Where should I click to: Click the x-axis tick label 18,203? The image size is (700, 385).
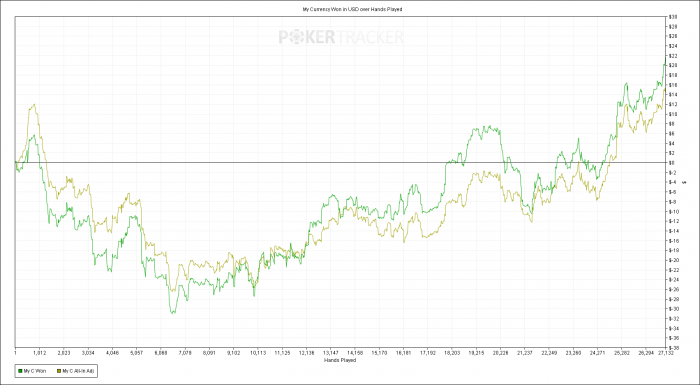(452, 352)
